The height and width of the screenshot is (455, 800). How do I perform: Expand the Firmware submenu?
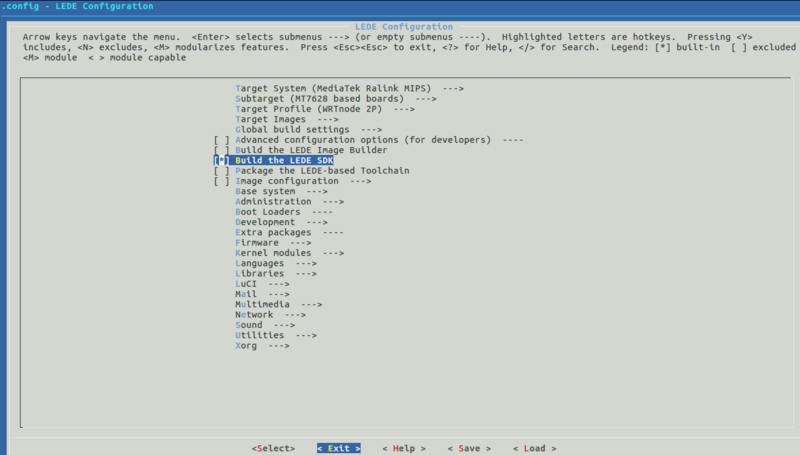[x=273, y=242]
